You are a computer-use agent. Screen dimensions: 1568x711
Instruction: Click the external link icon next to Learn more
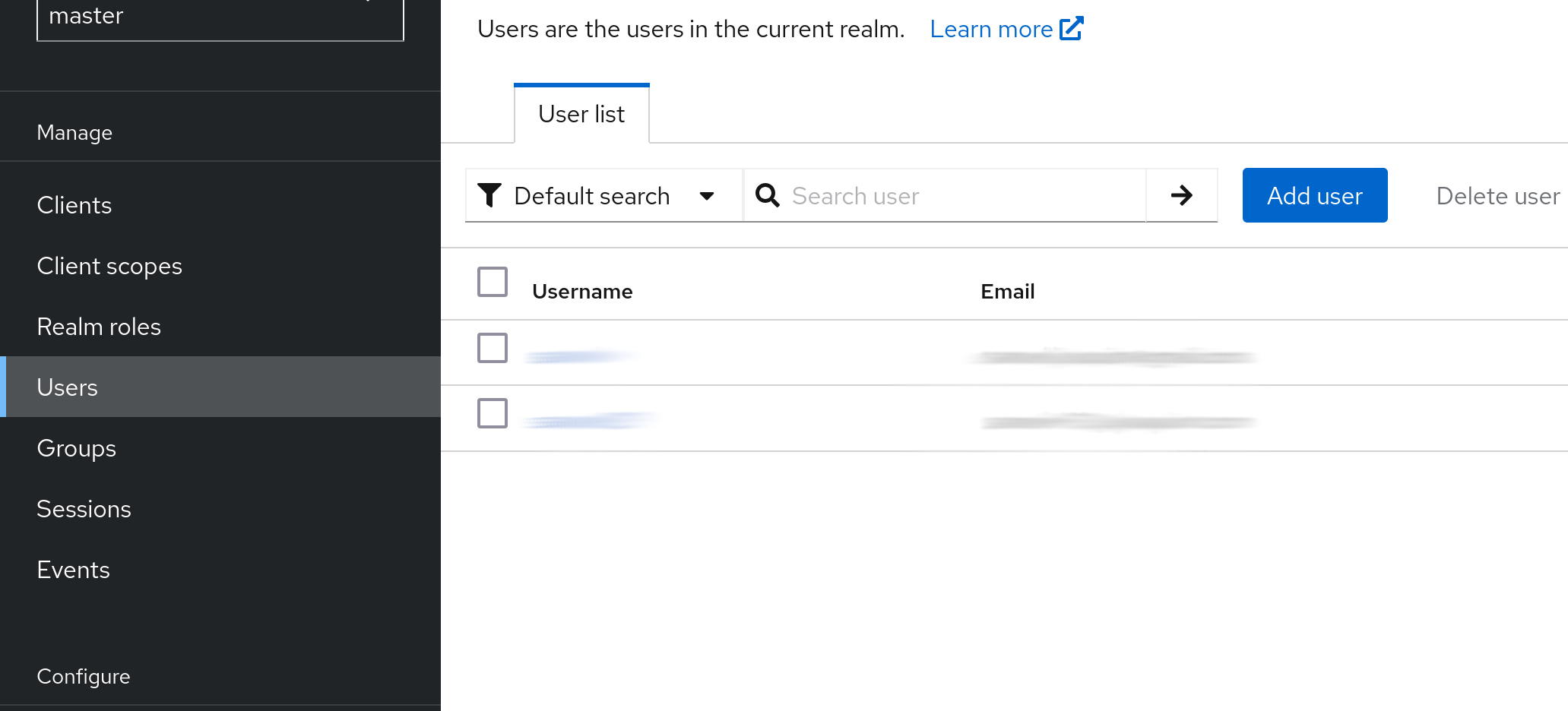tap(1072, 28)
